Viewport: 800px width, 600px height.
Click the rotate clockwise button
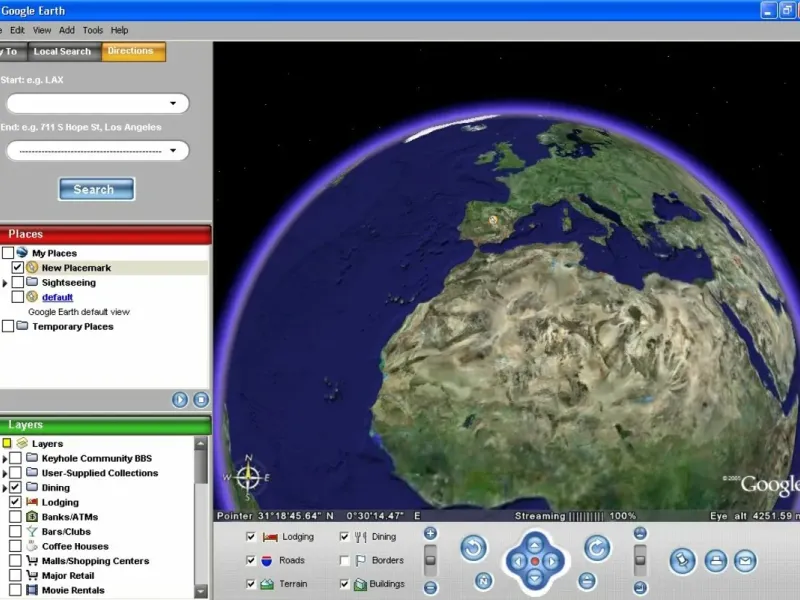point(597,548)
